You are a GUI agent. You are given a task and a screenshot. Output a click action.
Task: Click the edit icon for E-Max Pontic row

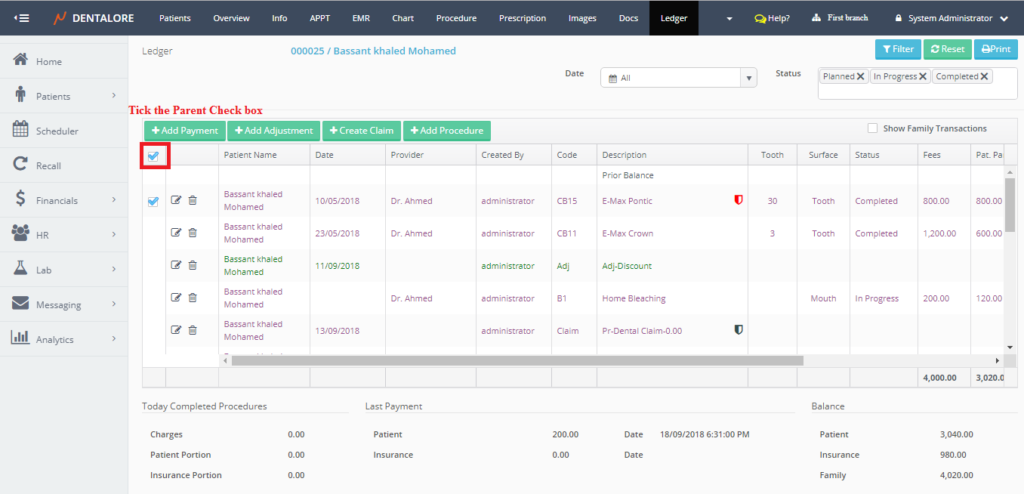pyautogui.click(x=176, y=201)
